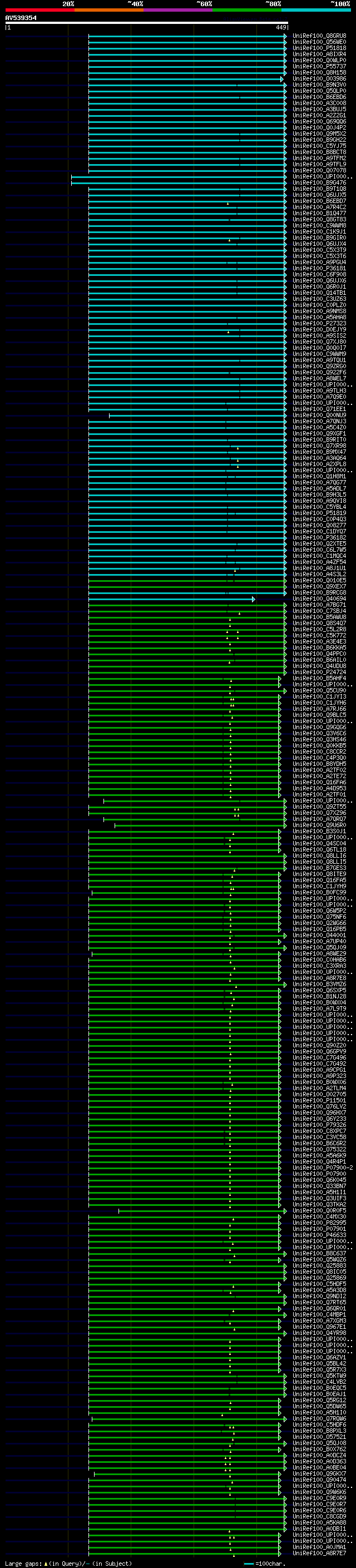Viewport: 356px width, 1568px height.
Task: Select label UniRef100_Q5KTW9
Action: [x=319, y=1376]
